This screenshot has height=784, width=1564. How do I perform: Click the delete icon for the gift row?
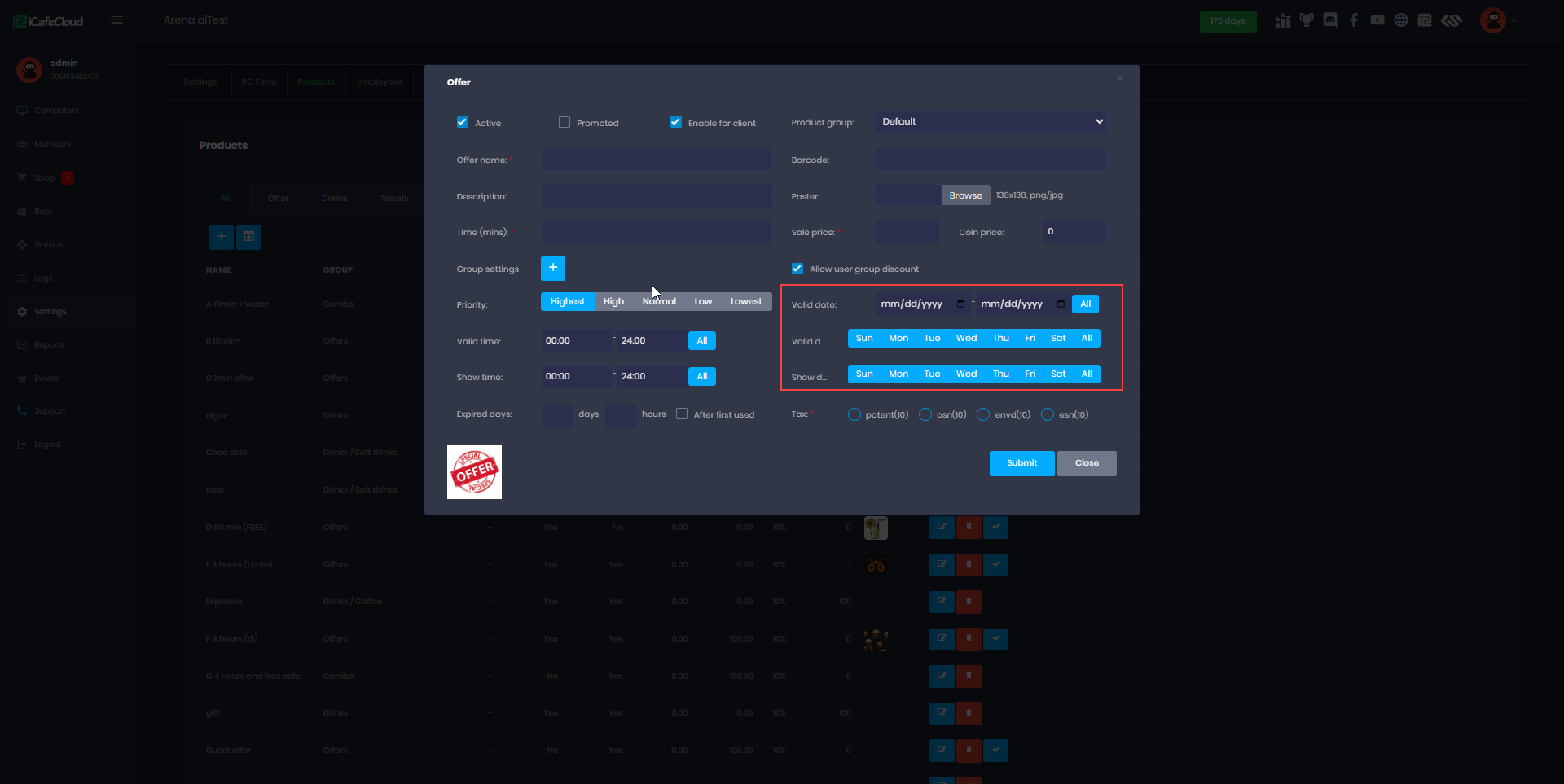pos(969,713)
